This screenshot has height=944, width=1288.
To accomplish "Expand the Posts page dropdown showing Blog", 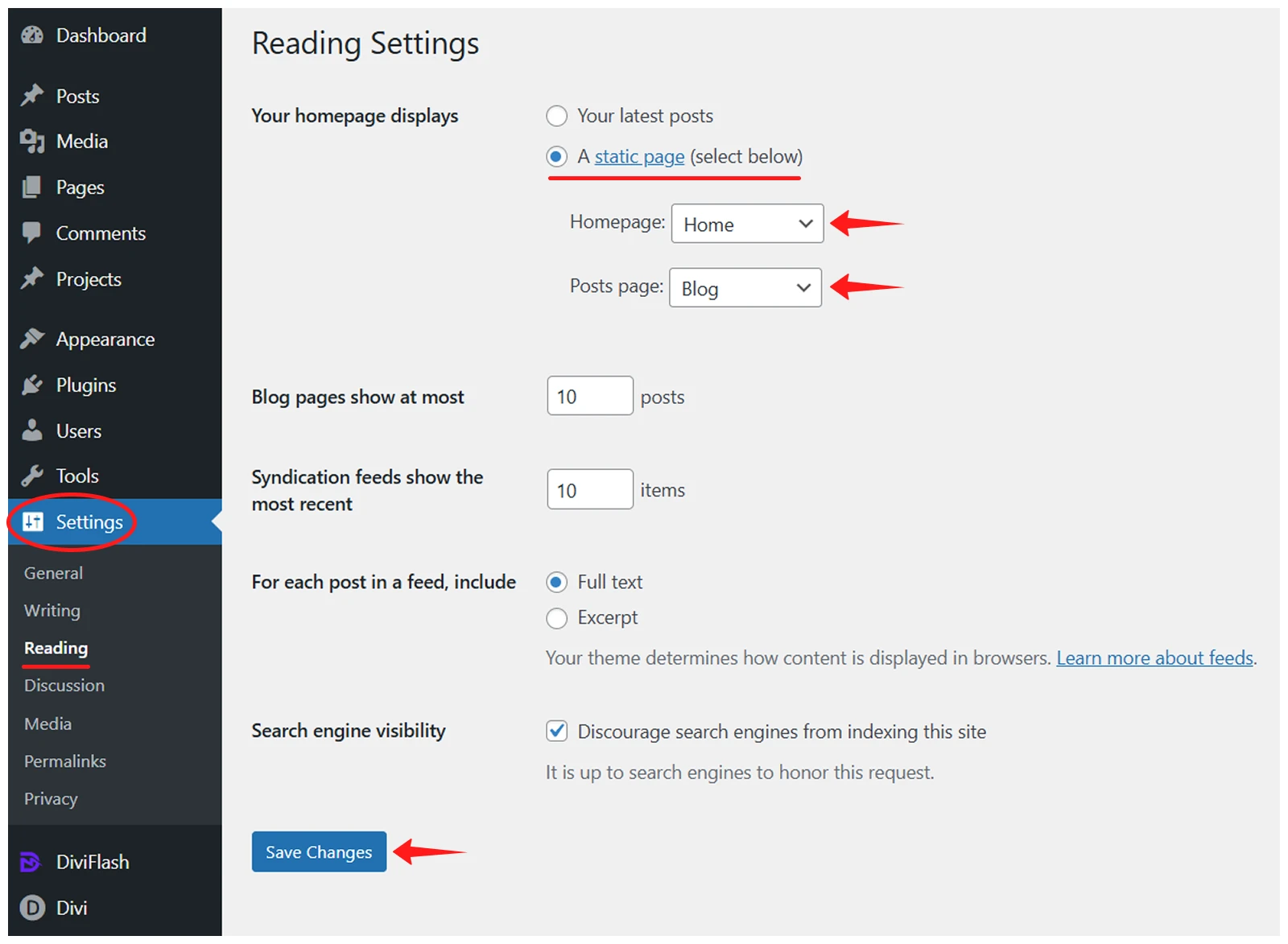I will pos(745,288).
